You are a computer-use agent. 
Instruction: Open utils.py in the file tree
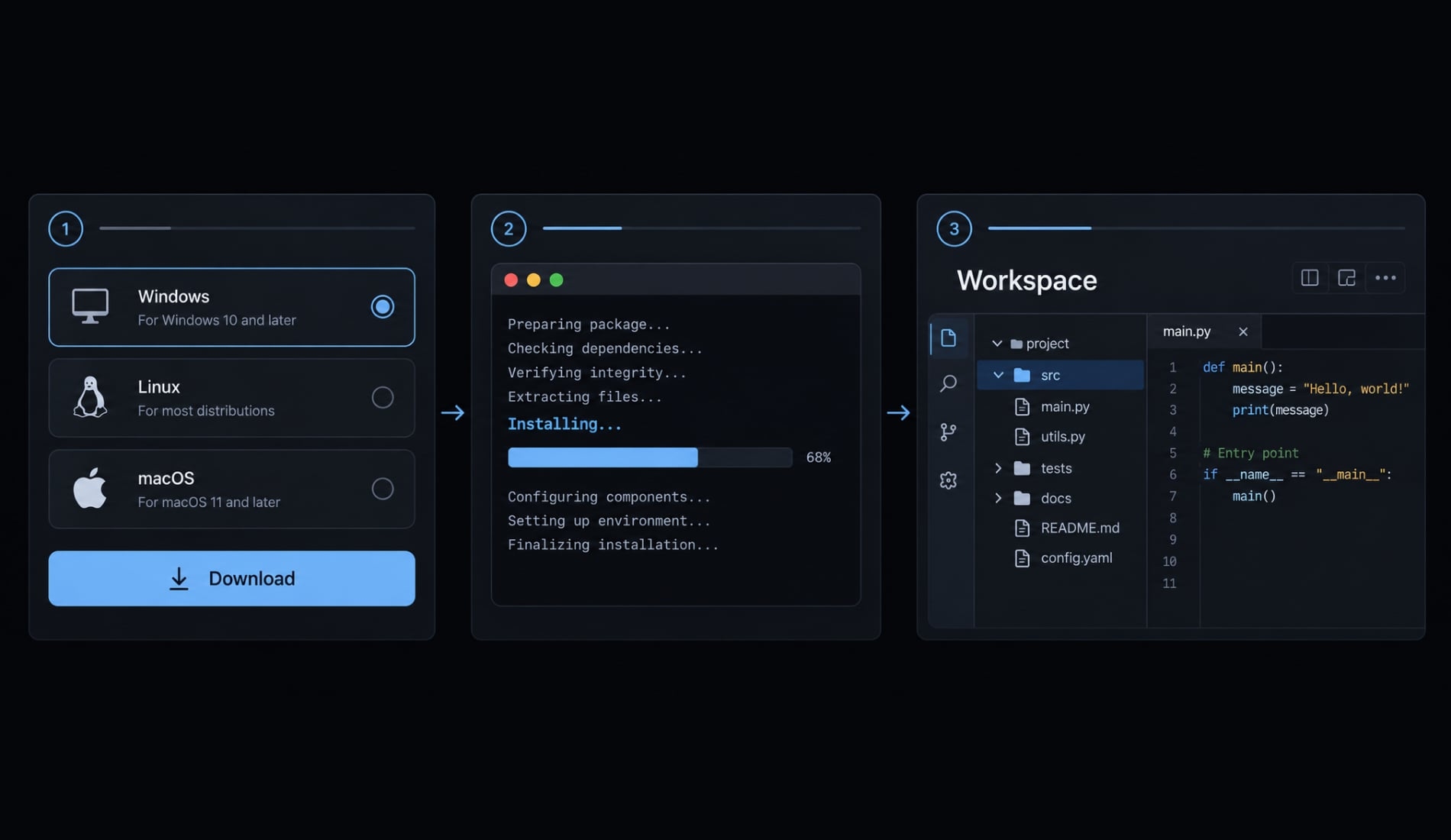[1063, 437]
